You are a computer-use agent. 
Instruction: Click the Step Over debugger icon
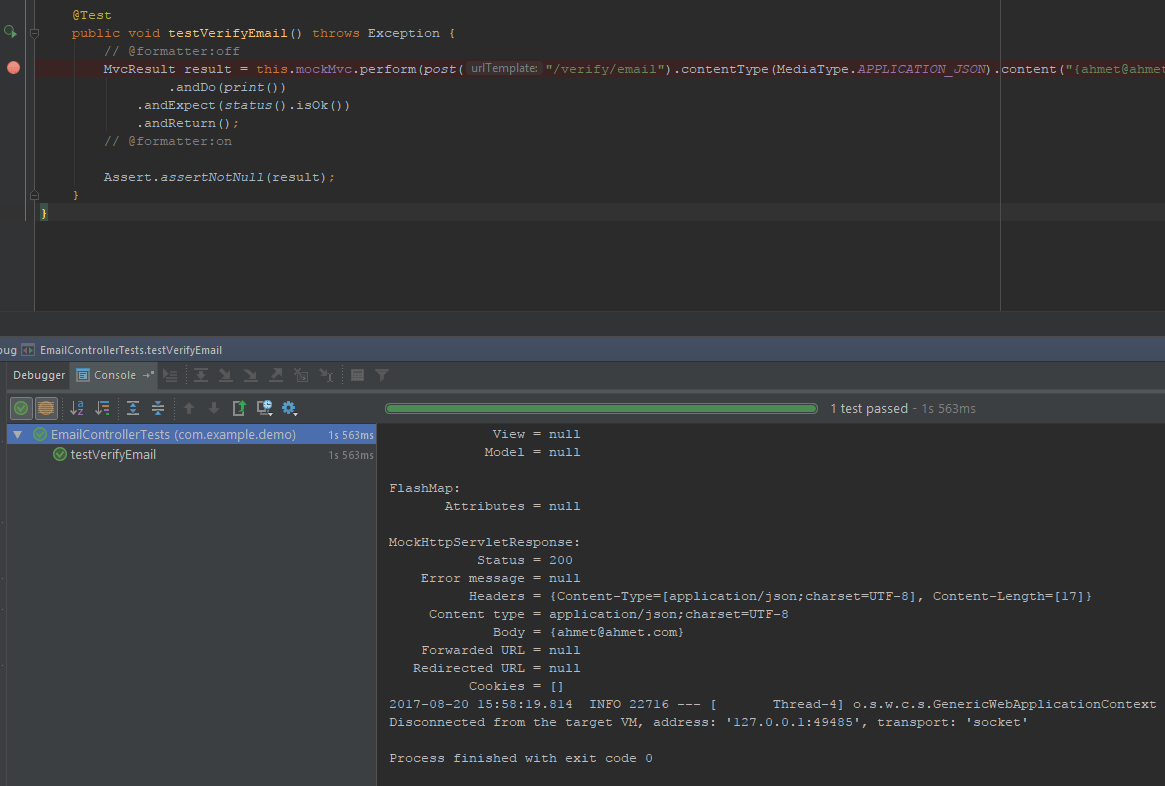coord(201,375)
